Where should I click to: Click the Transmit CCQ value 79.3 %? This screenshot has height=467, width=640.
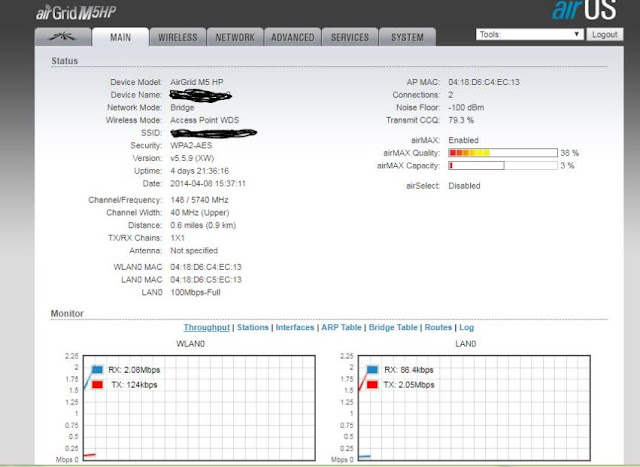[x=461, y=120]
